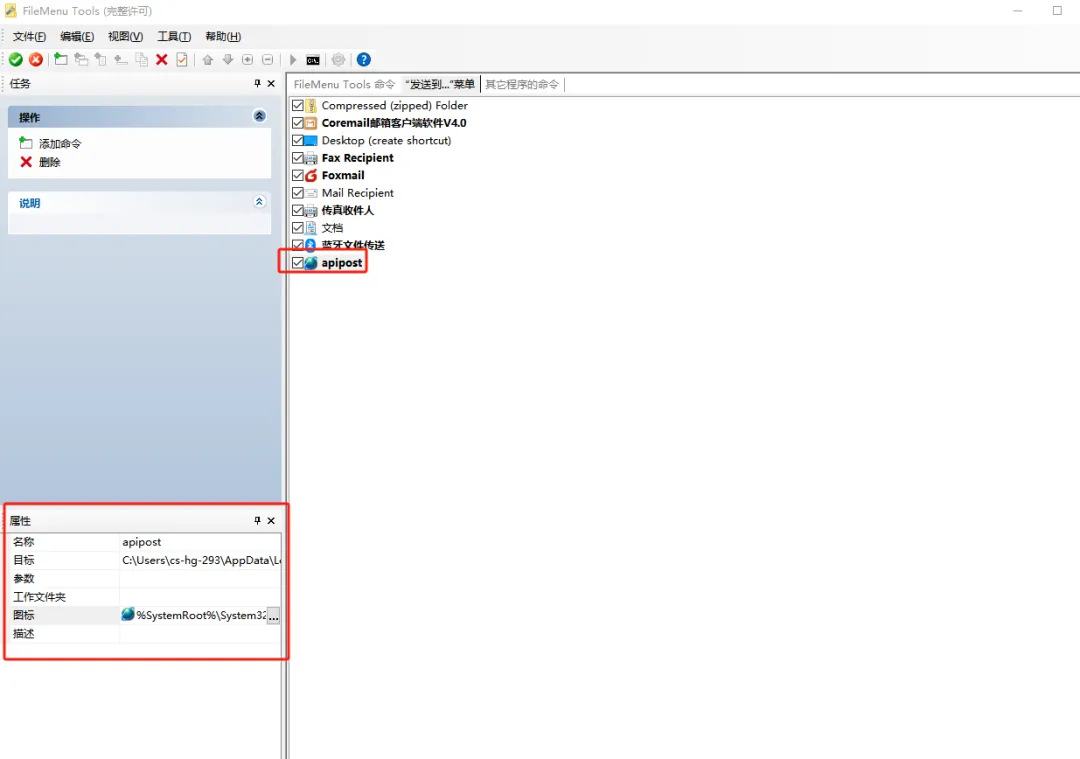This screenshot has width=1080, height=759.
Task: Open help via the blue question mark icon
Action: [x=363, y=59]
